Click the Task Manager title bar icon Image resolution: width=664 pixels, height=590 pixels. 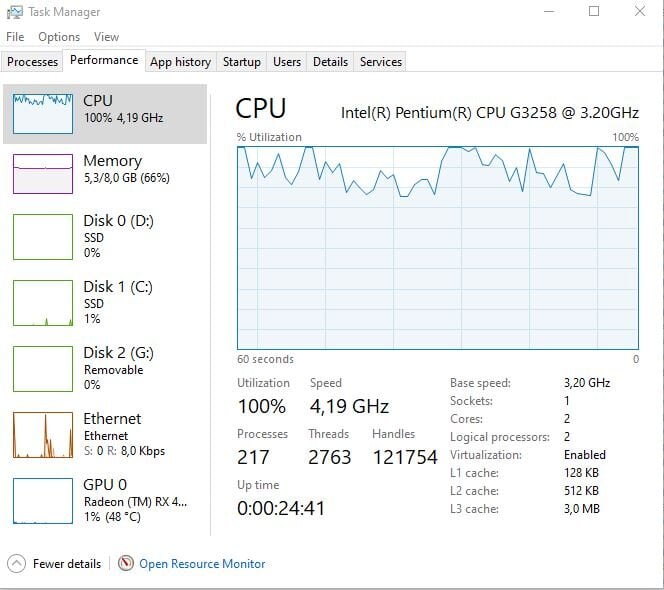[13, 12]
